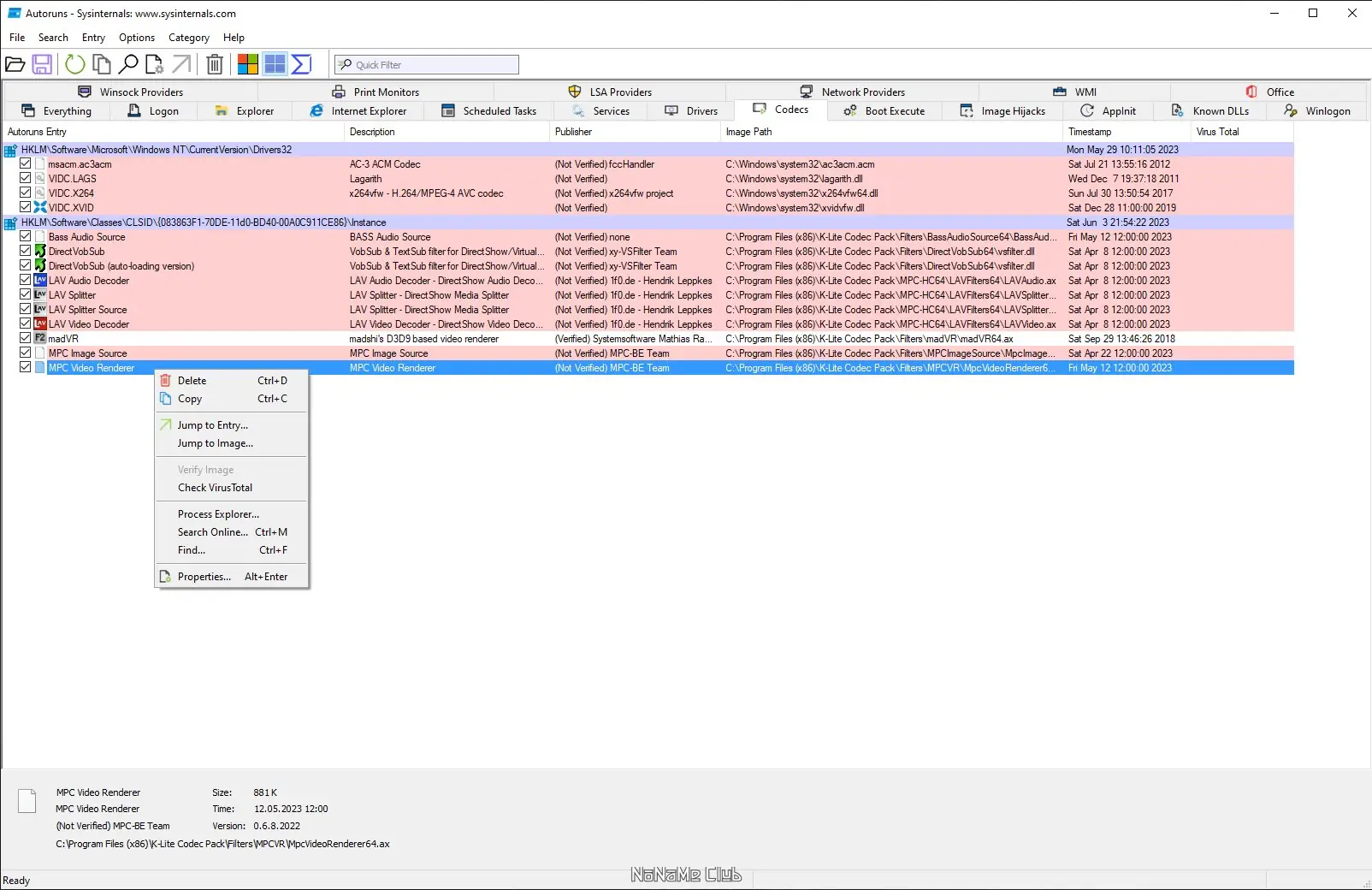Click the red LAV Video Decoder icon
Image resolution: width=1372 pixels, height=890 pixels.
click(x=40, y=324)
